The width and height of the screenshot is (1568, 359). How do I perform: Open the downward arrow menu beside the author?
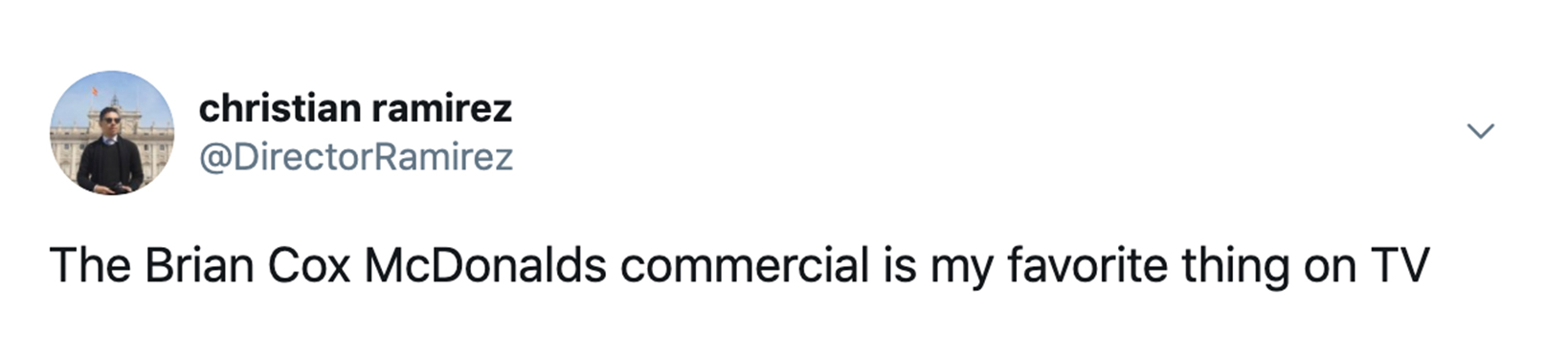point(1480,131)
